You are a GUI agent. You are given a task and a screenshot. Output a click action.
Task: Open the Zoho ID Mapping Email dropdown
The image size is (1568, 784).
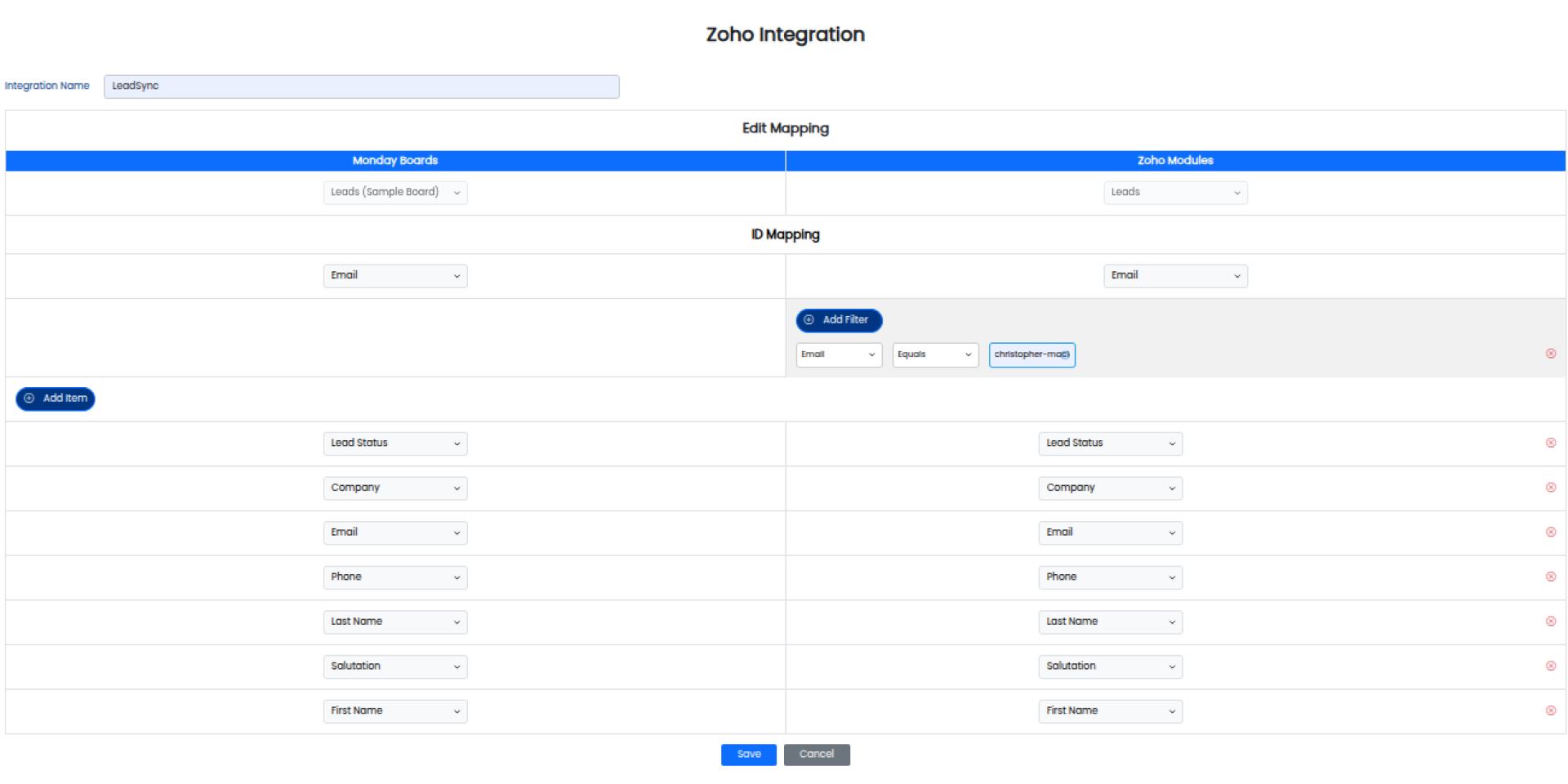click(1175, 276)
